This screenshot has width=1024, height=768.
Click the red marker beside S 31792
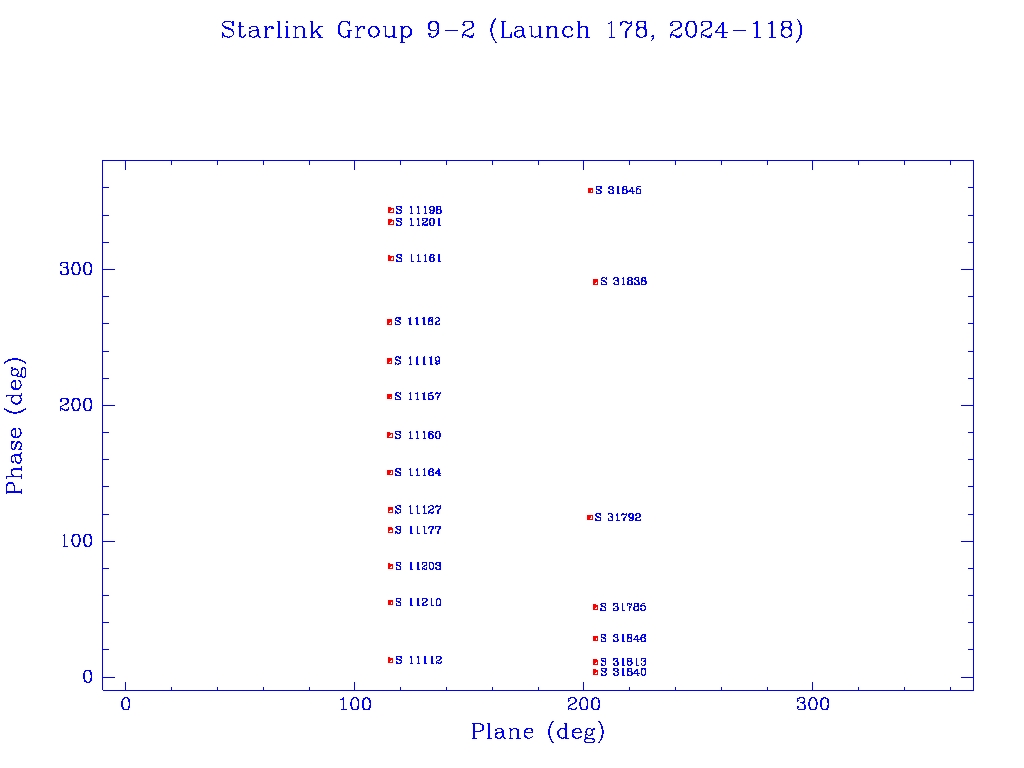click(590, 518)
